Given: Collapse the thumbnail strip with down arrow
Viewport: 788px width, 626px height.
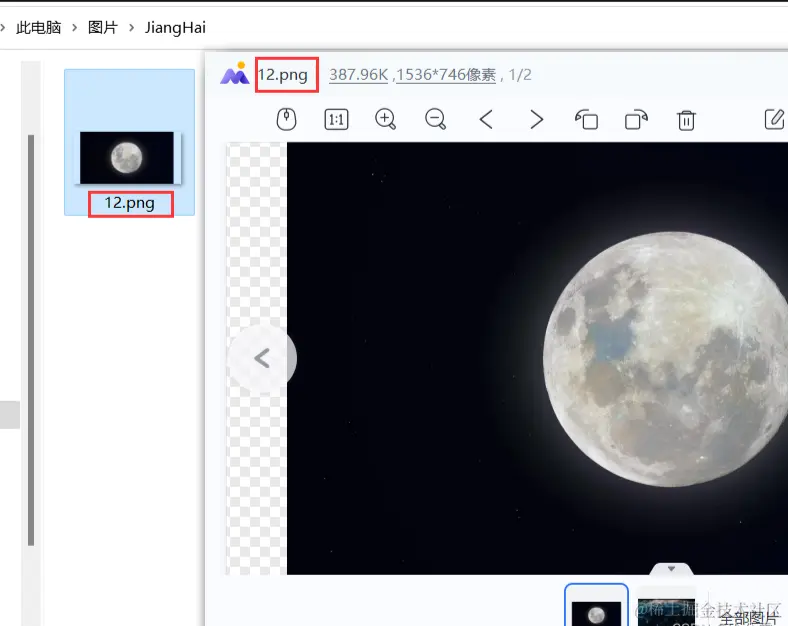Looking at the screenshot, I should pyautogui.click(x=671, y=569).
